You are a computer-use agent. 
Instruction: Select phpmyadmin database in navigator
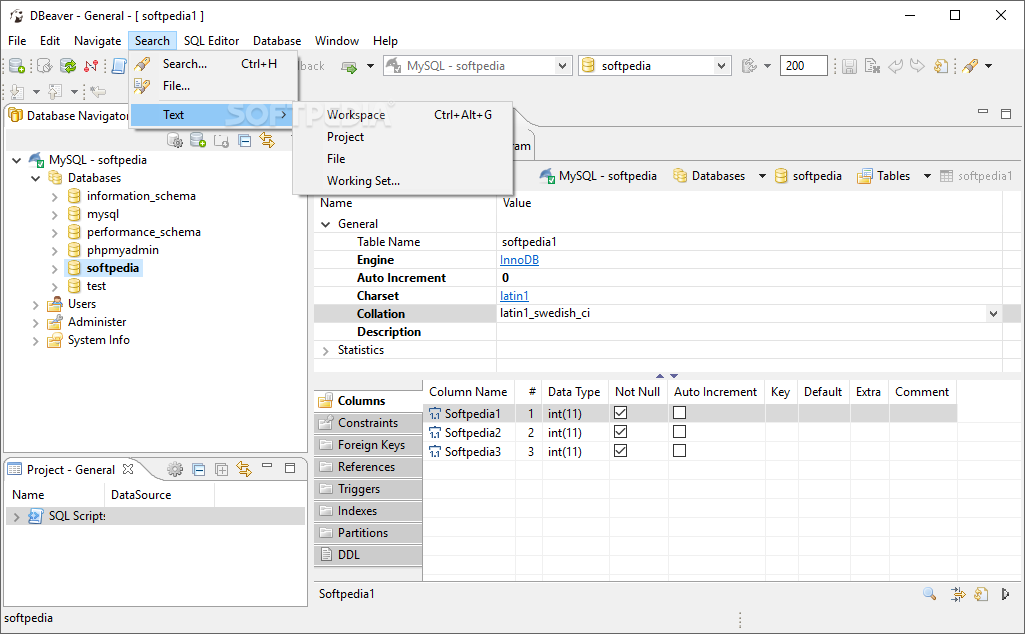pos(122,250)
